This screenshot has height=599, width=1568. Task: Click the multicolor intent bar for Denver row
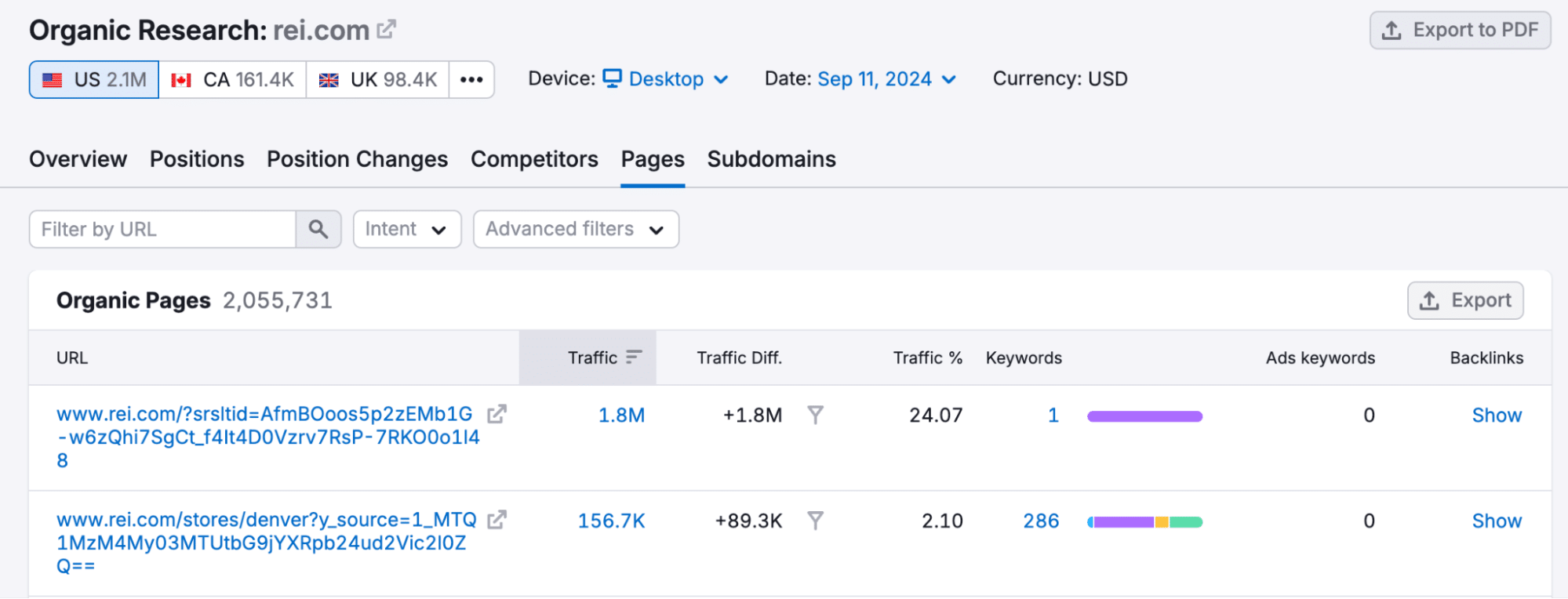[x=1144, y=522]
